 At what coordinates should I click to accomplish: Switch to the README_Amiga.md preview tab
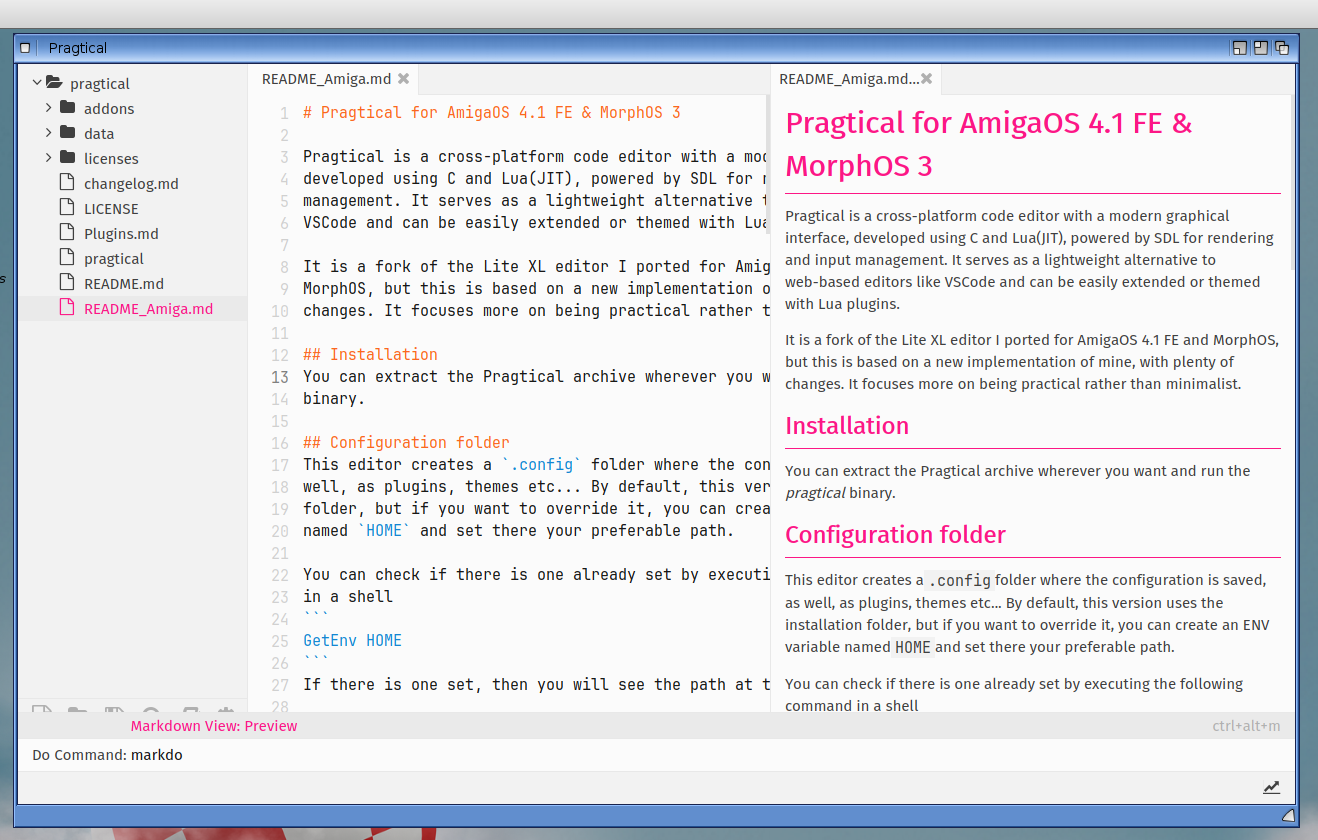pyautogui.click(x=848, y=79)
